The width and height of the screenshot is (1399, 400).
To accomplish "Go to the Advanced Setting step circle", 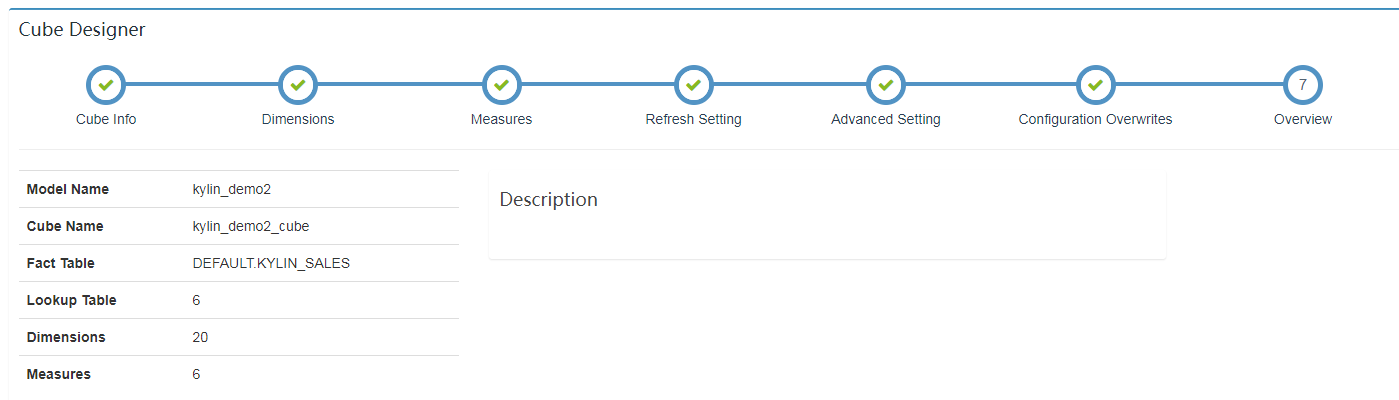I will coord(885,85).
